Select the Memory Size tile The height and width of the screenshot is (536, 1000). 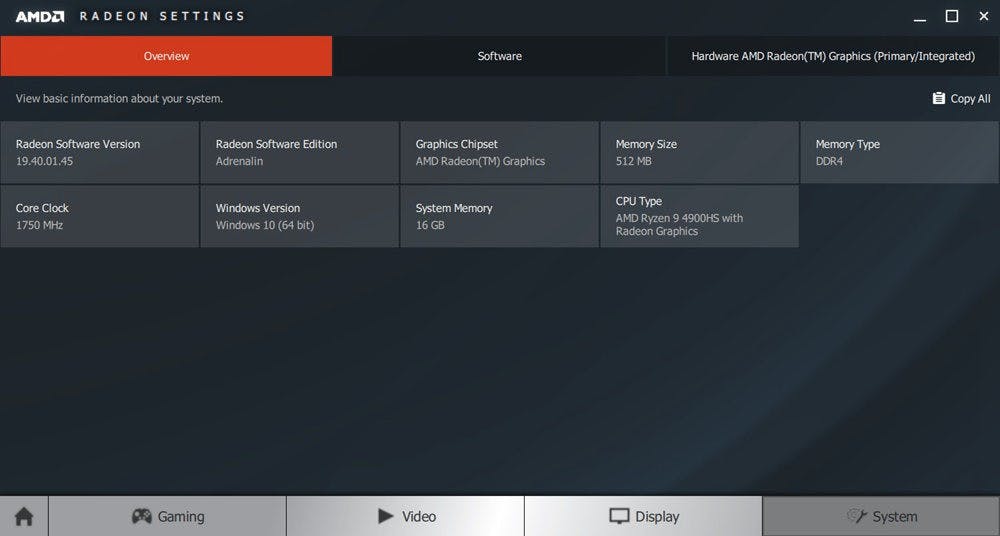point(700,153)
